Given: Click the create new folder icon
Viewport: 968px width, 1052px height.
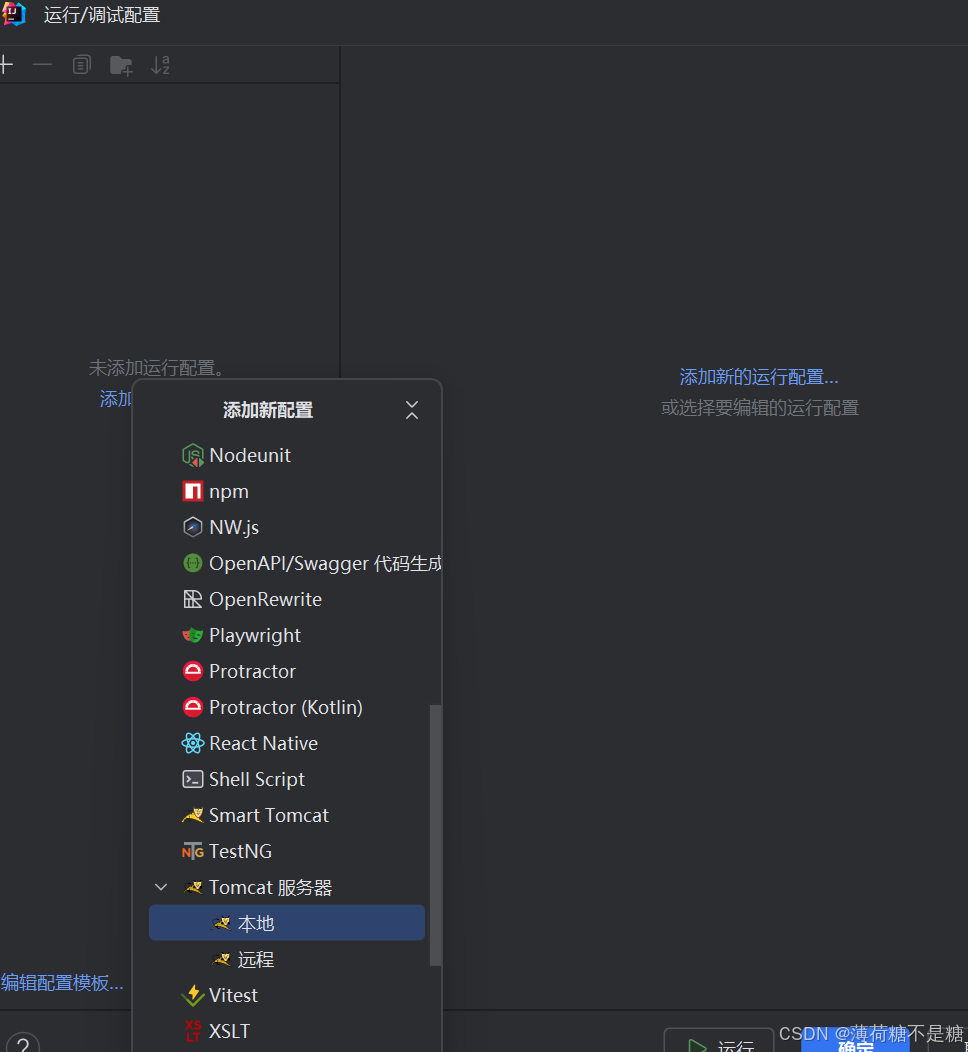Looking at the screenshot, I should (121, 64).
